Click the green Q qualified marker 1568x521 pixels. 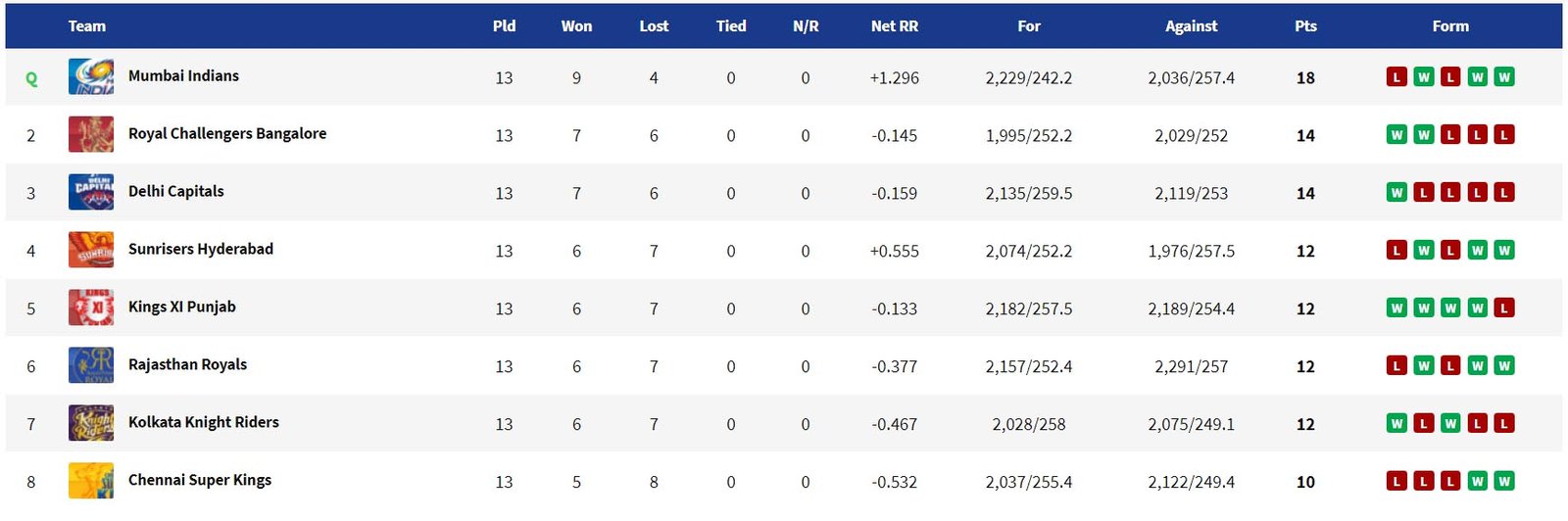[31, 79]
